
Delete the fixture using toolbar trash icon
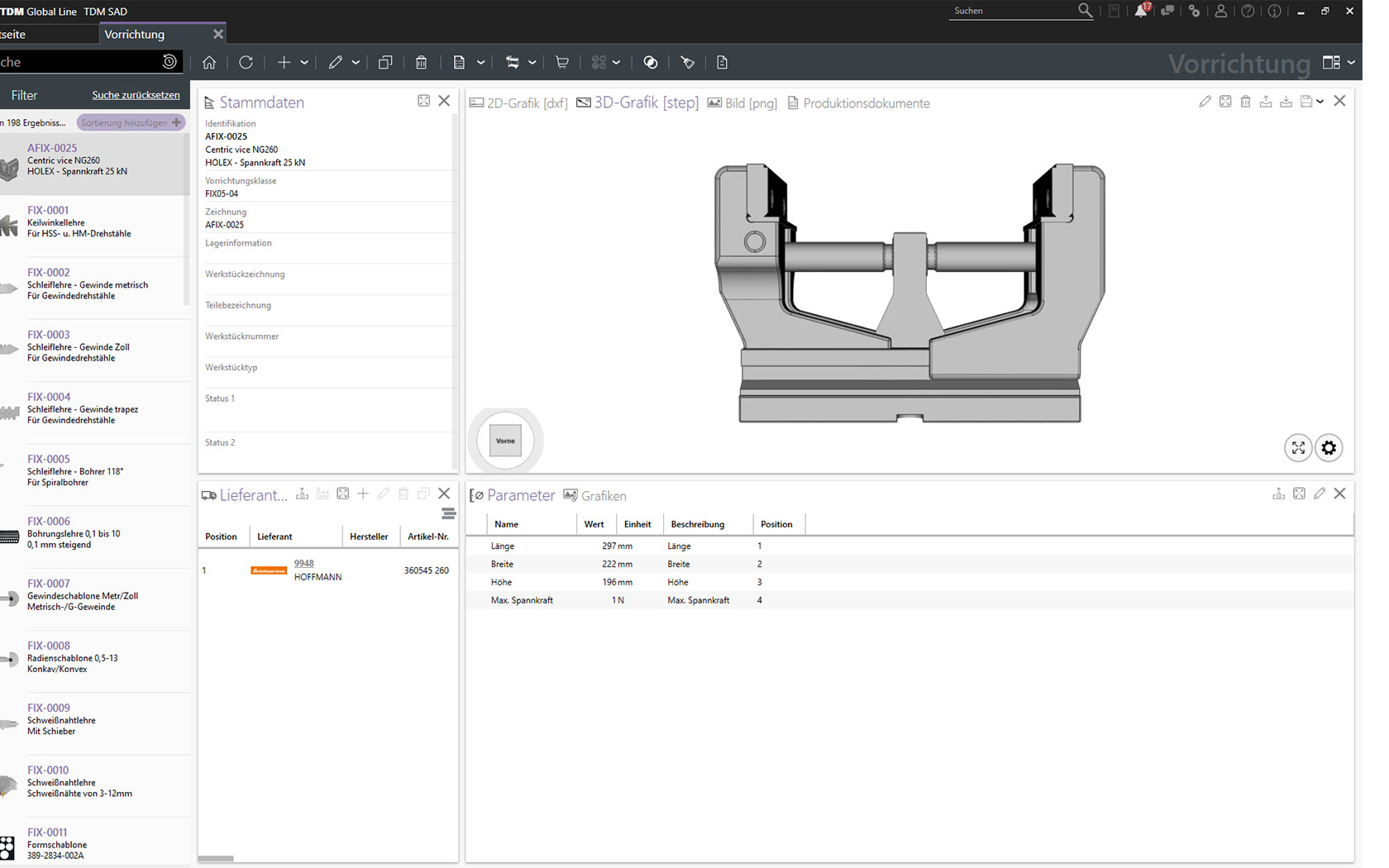421,62
